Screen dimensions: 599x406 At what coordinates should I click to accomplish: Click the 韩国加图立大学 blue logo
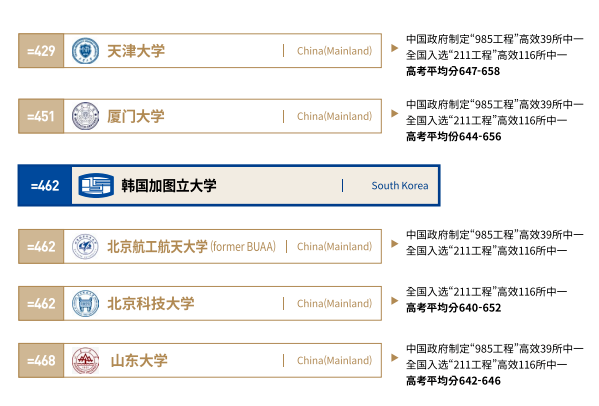pos(96,186)
